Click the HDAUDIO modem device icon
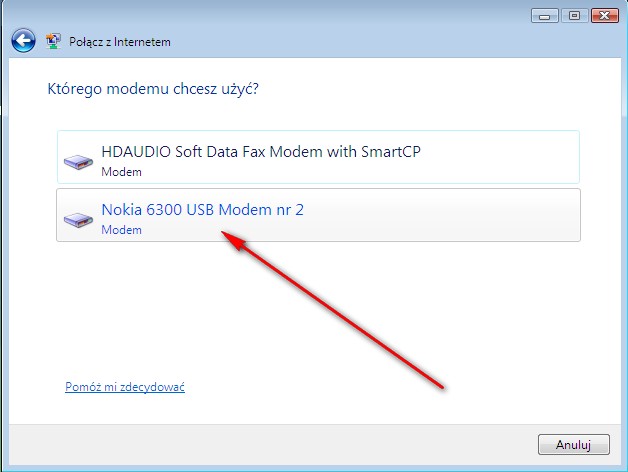Image resolution: width=628 pixels, height=472 pixels. click(78, 162)
